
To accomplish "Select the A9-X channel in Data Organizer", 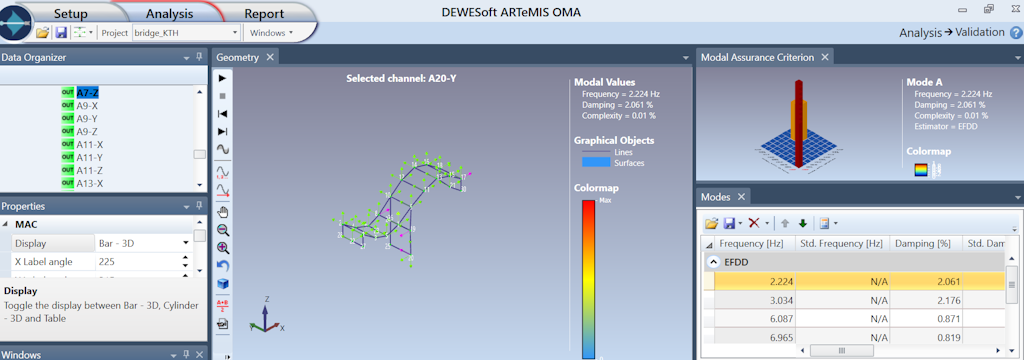I will pyautogui.click(x=88, y=105).
